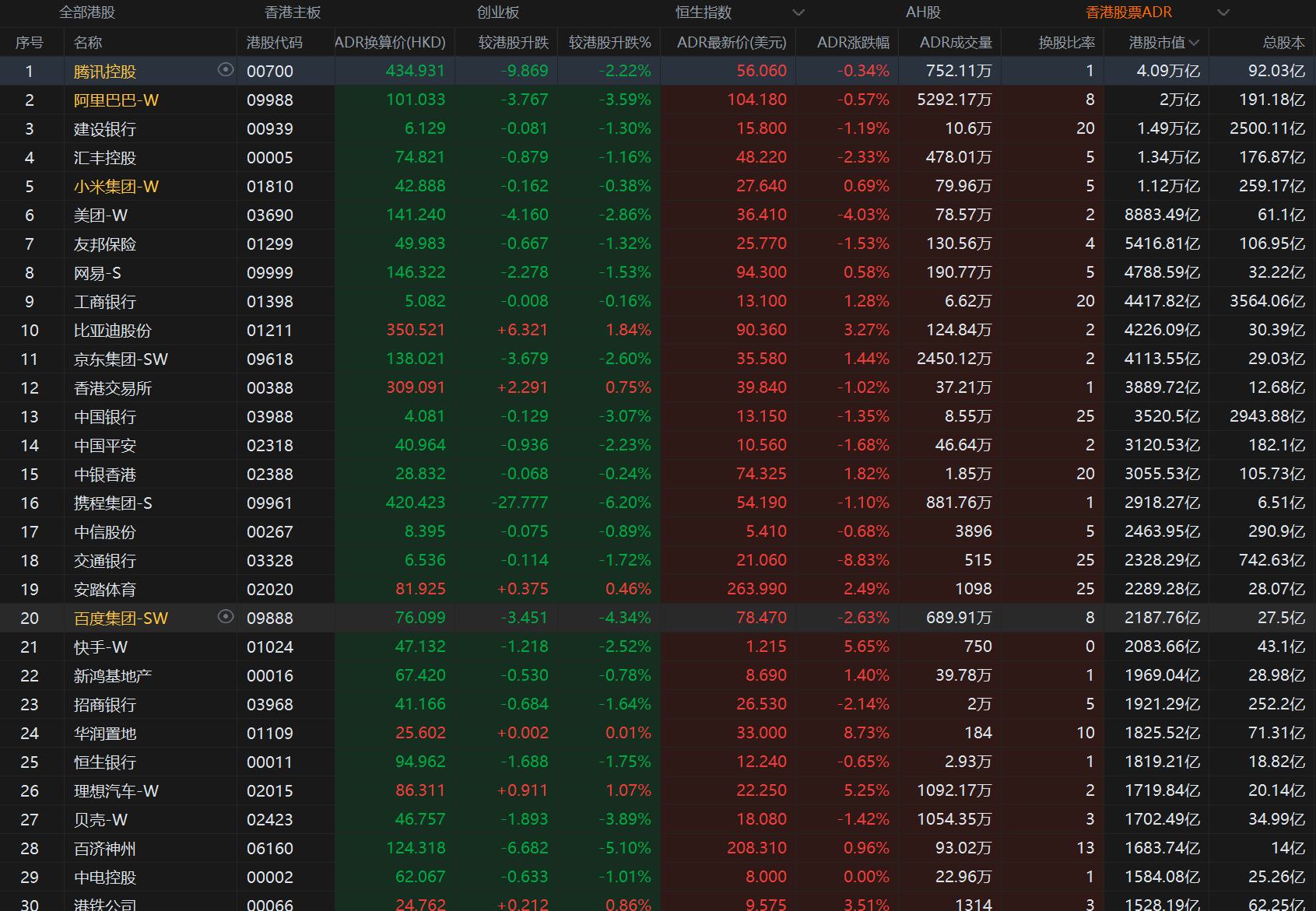Select the 香港交易所 stock name
1316x911 pixels.
pos(113,387)
